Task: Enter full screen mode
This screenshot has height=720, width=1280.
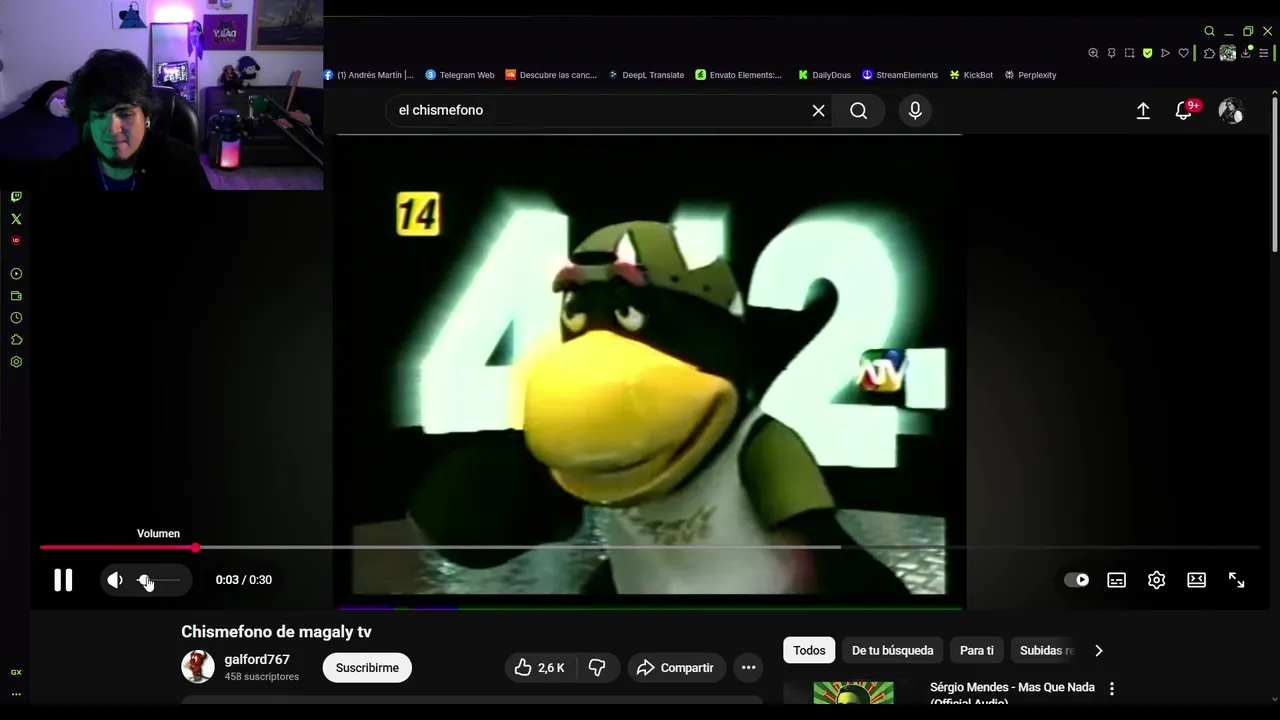Action: 1237,580
